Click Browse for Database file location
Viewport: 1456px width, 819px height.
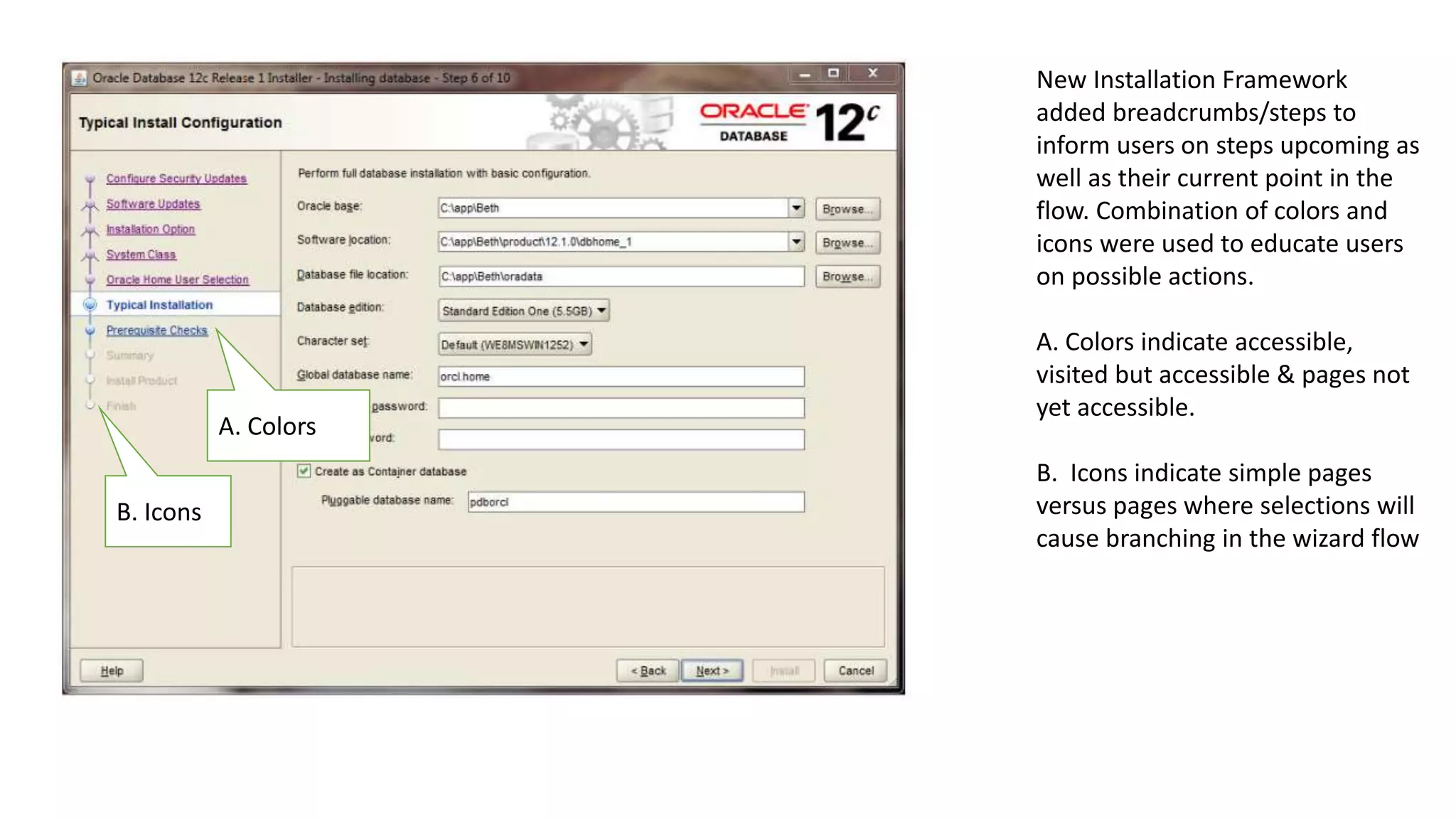pos(847,277)
